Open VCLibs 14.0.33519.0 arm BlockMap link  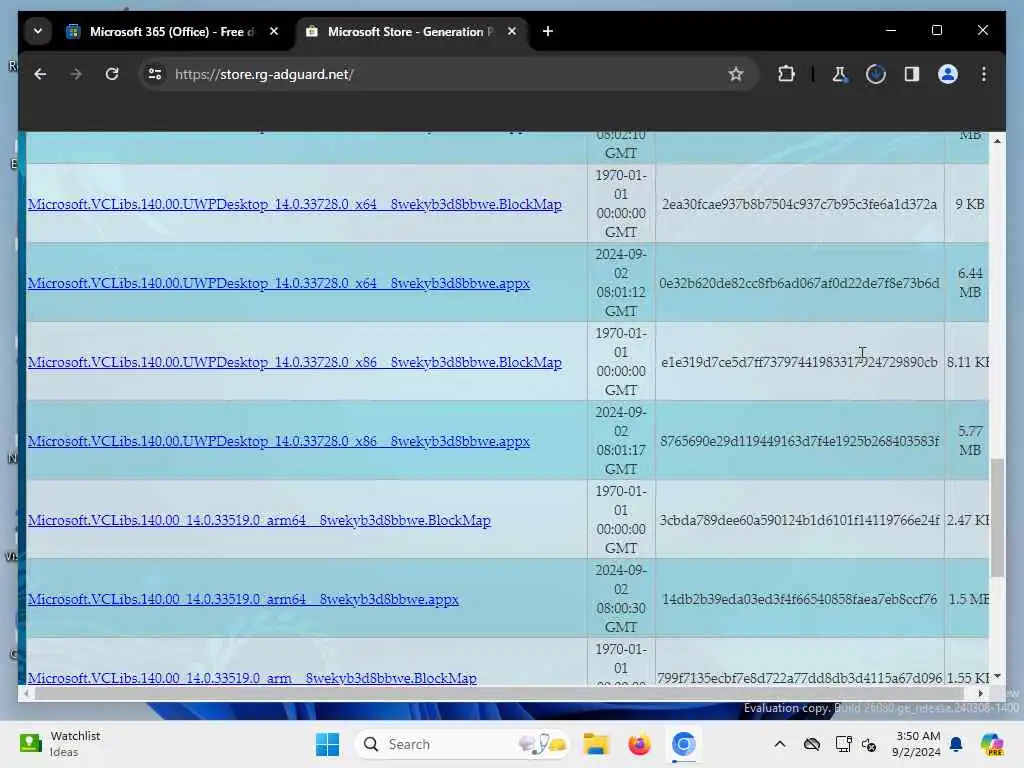point(252,678)
